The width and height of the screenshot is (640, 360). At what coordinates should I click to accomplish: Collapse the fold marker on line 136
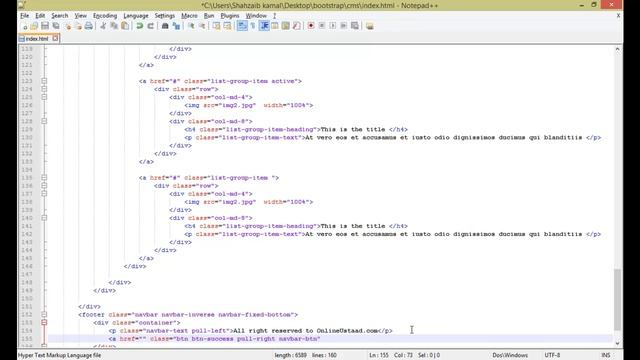[44, 186]
